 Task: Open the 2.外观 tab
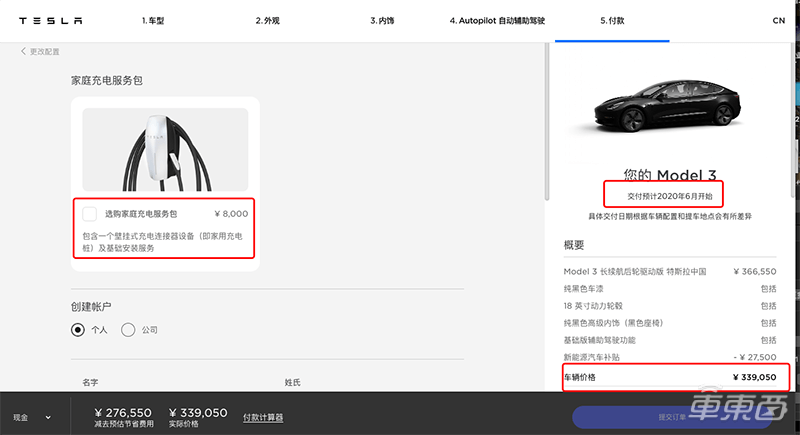click(x=267, y=21)
